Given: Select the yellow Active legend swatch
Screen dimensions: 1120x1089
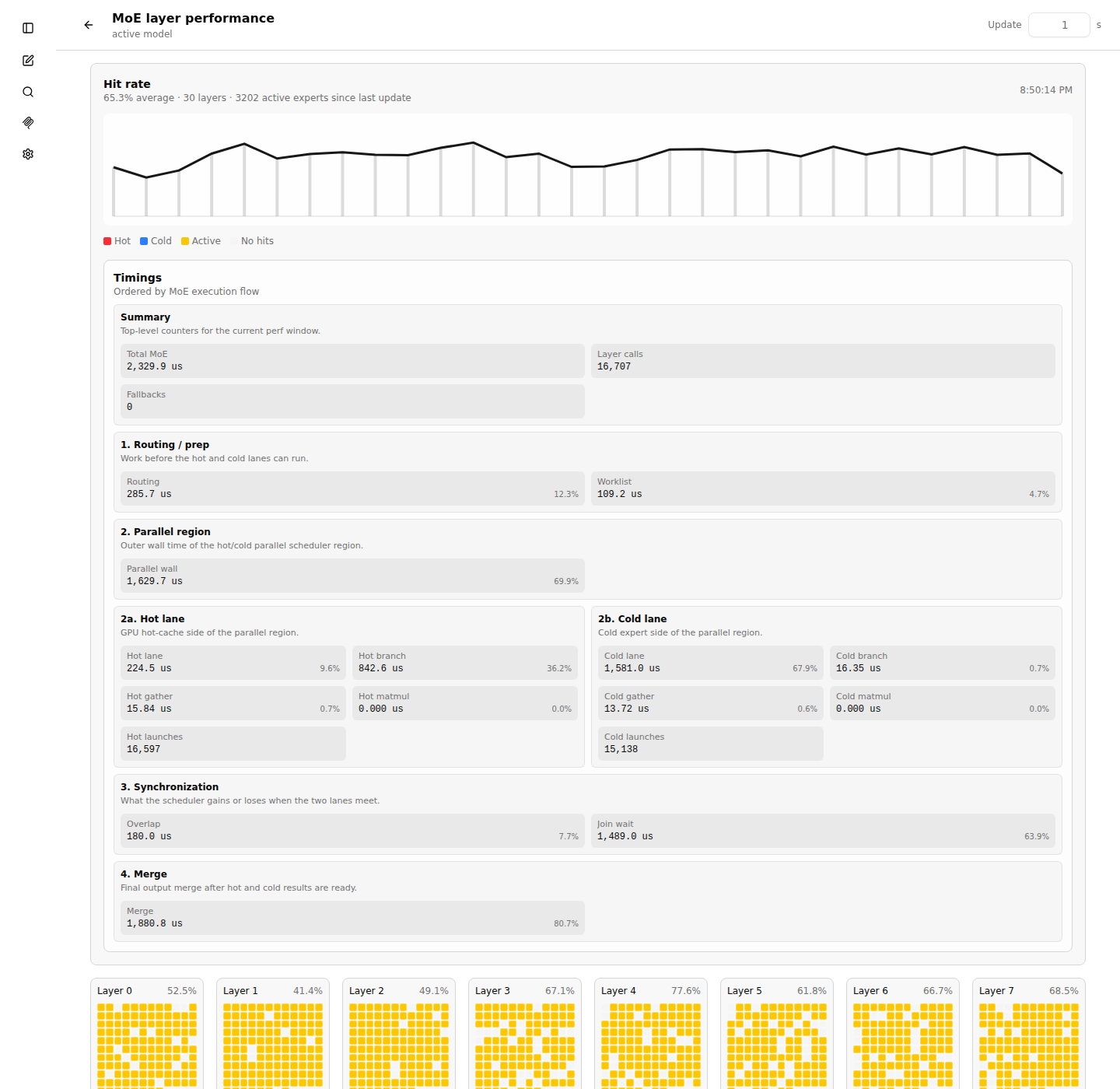Looking at the screenshot, I should pyautogui.click(x=185, y=241).
